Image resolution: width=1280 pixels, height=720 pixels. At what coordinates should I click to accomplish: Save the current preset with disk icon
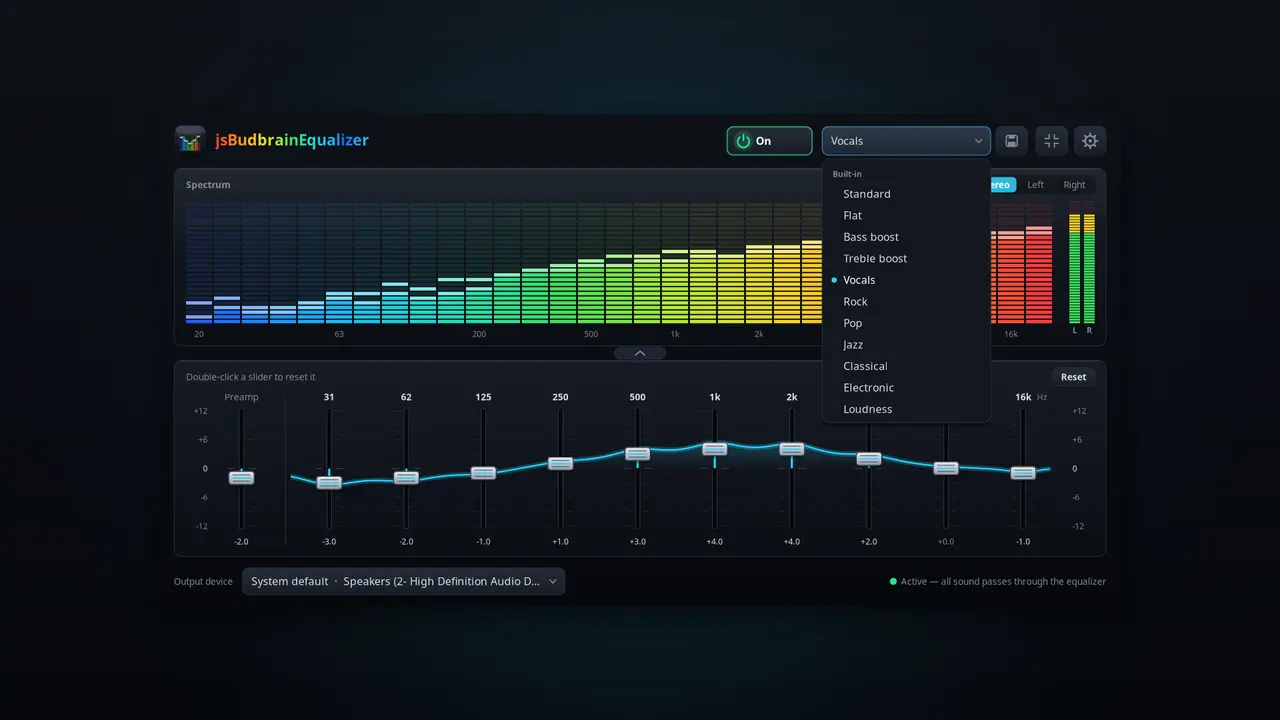tap(1011, 141)
